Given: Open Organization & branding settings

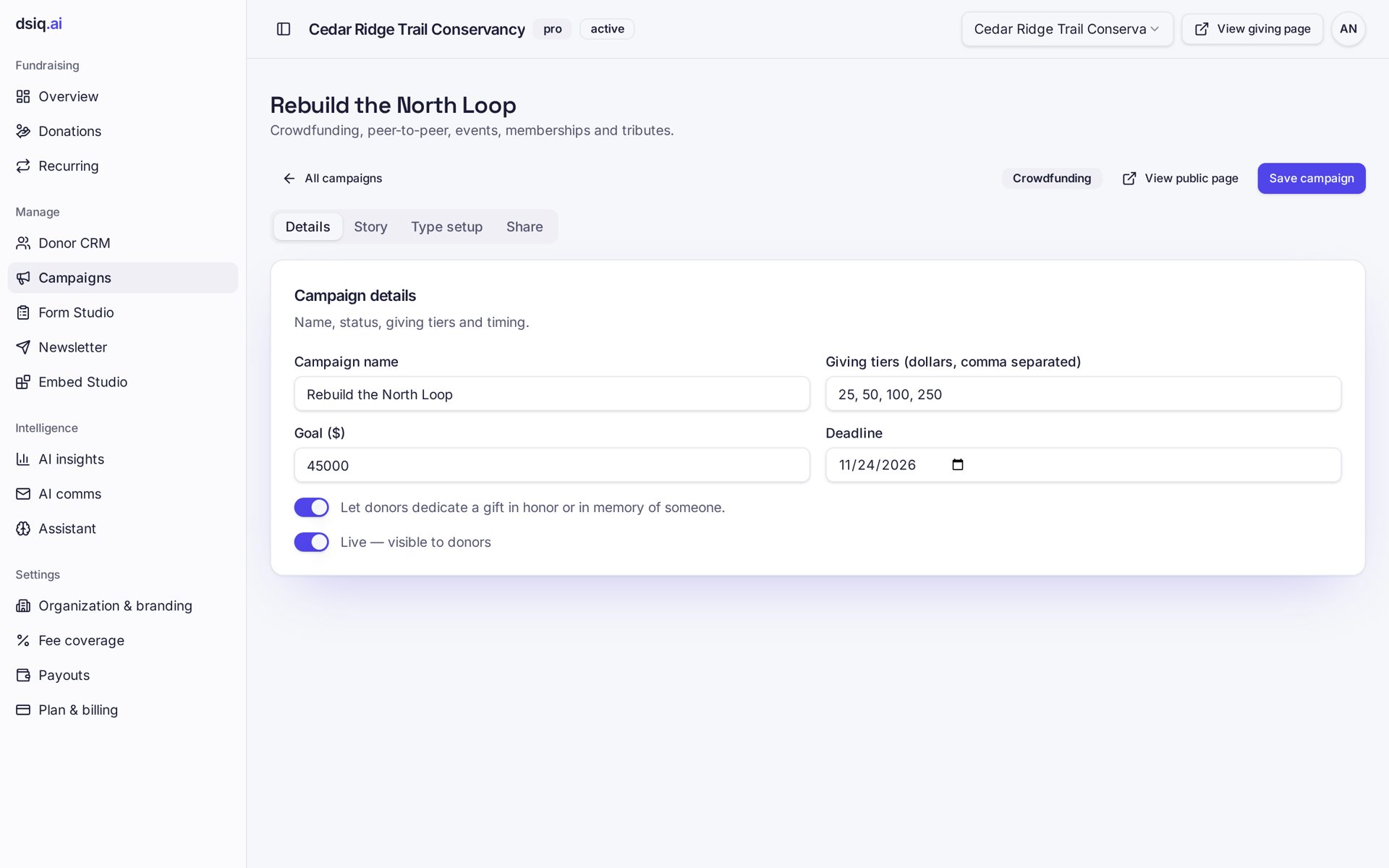Looking at the screenshot, I should (123, 605).
